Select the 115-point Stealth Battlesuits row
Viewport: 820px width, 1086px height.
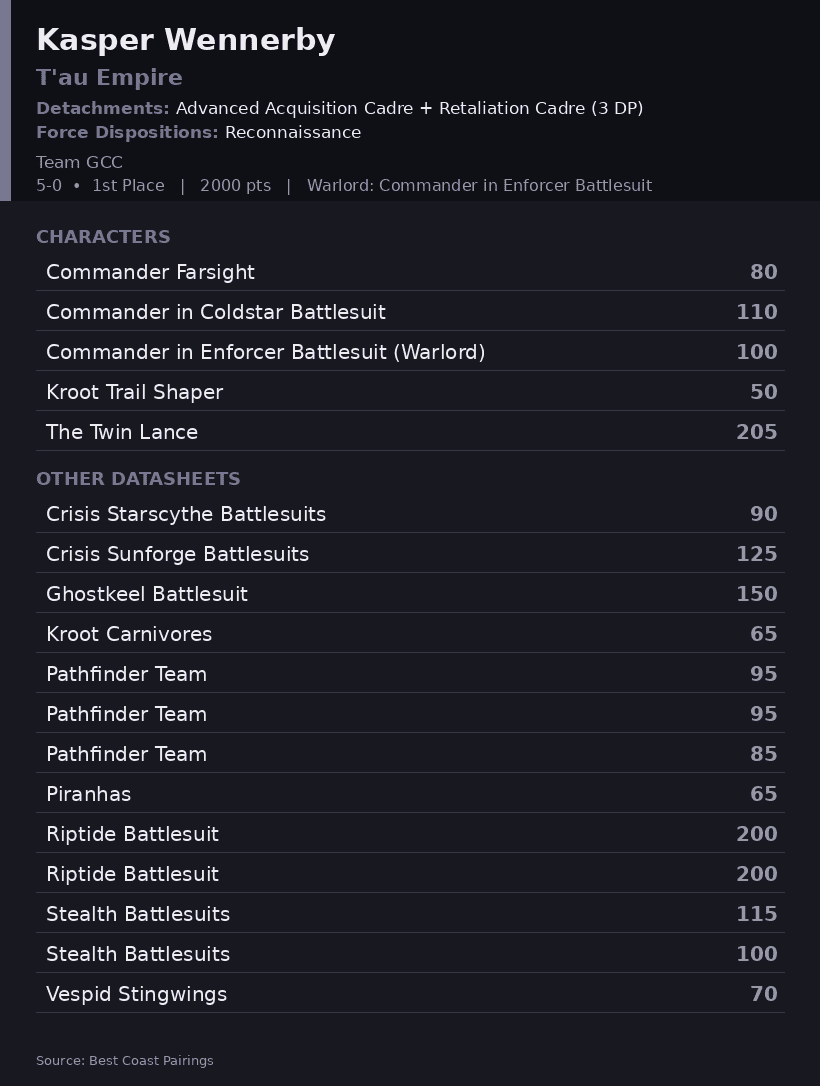410,914
